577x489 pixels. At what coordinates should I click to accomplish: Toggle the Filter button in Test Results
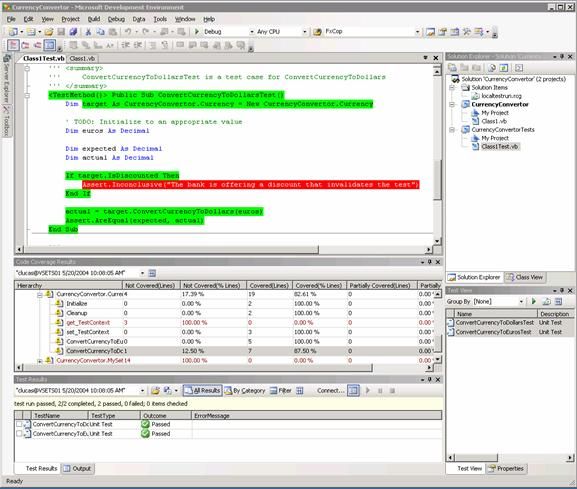(x=281, y=390)
